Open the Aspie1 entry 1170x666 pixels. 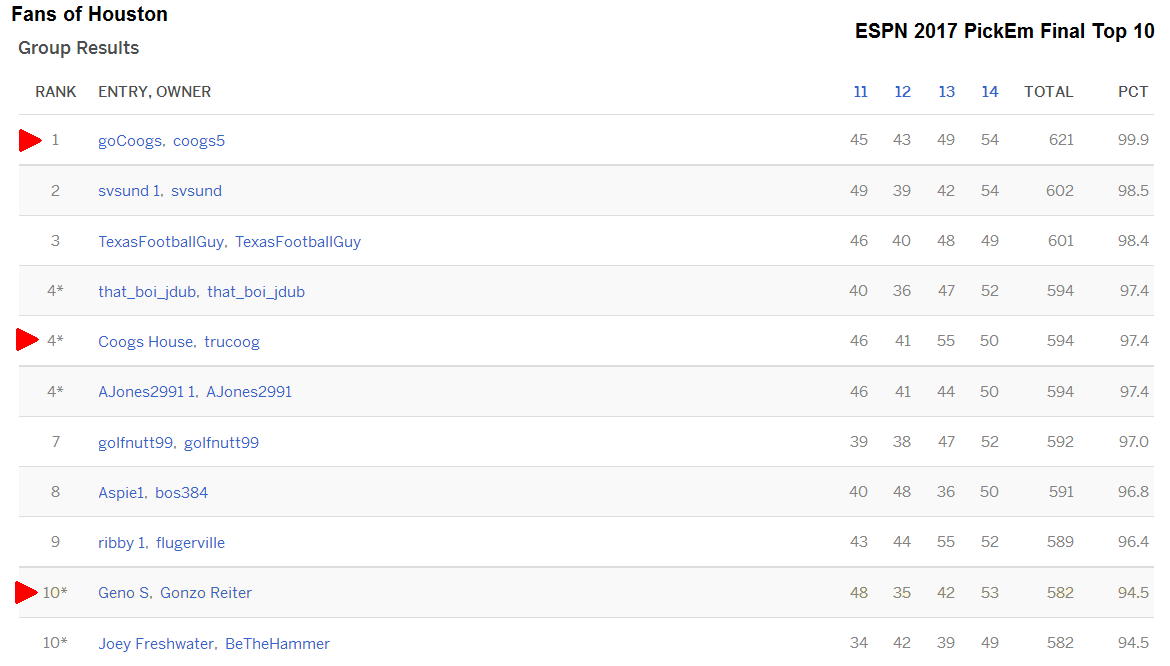(121, 492)
